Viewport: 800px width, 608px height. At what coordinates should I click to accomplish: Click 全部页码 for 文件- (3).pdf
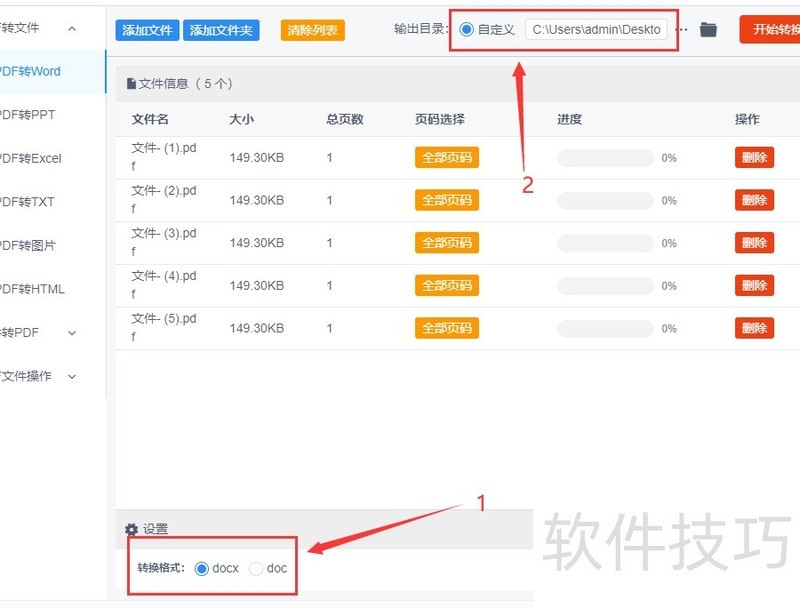tap(447, 243)
